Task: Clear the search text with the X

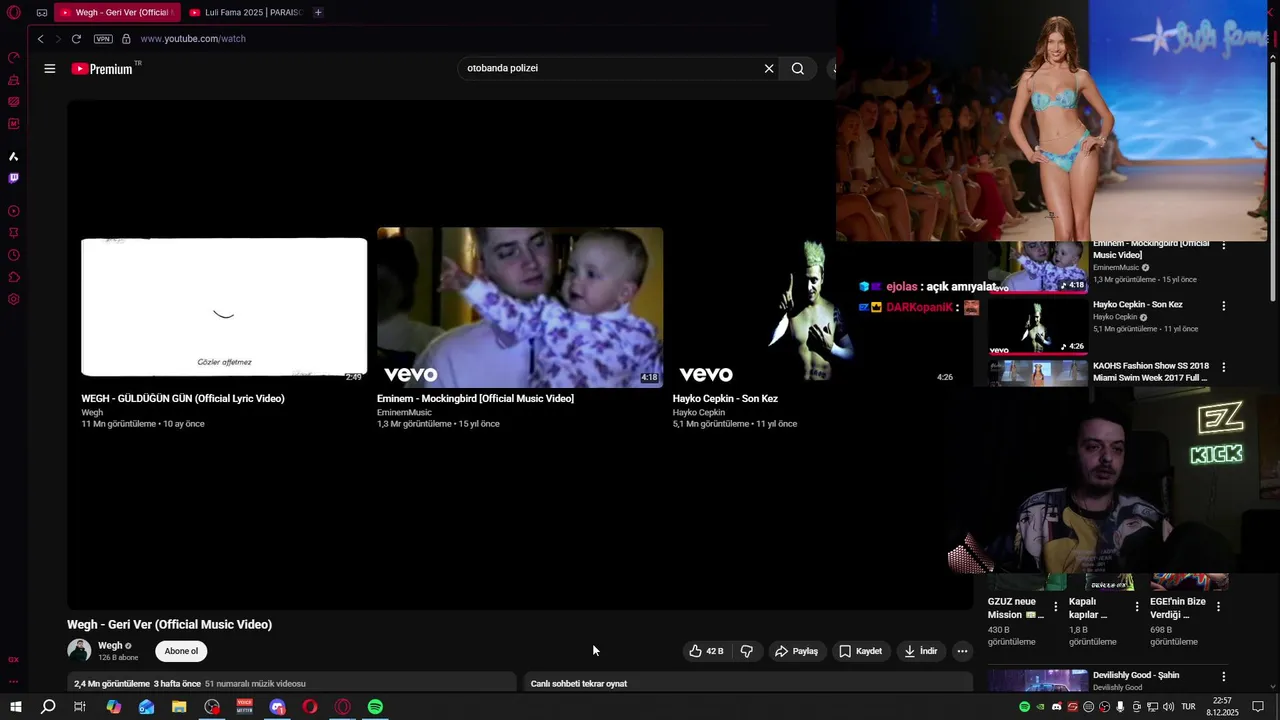Action: [x=769, y=69]
